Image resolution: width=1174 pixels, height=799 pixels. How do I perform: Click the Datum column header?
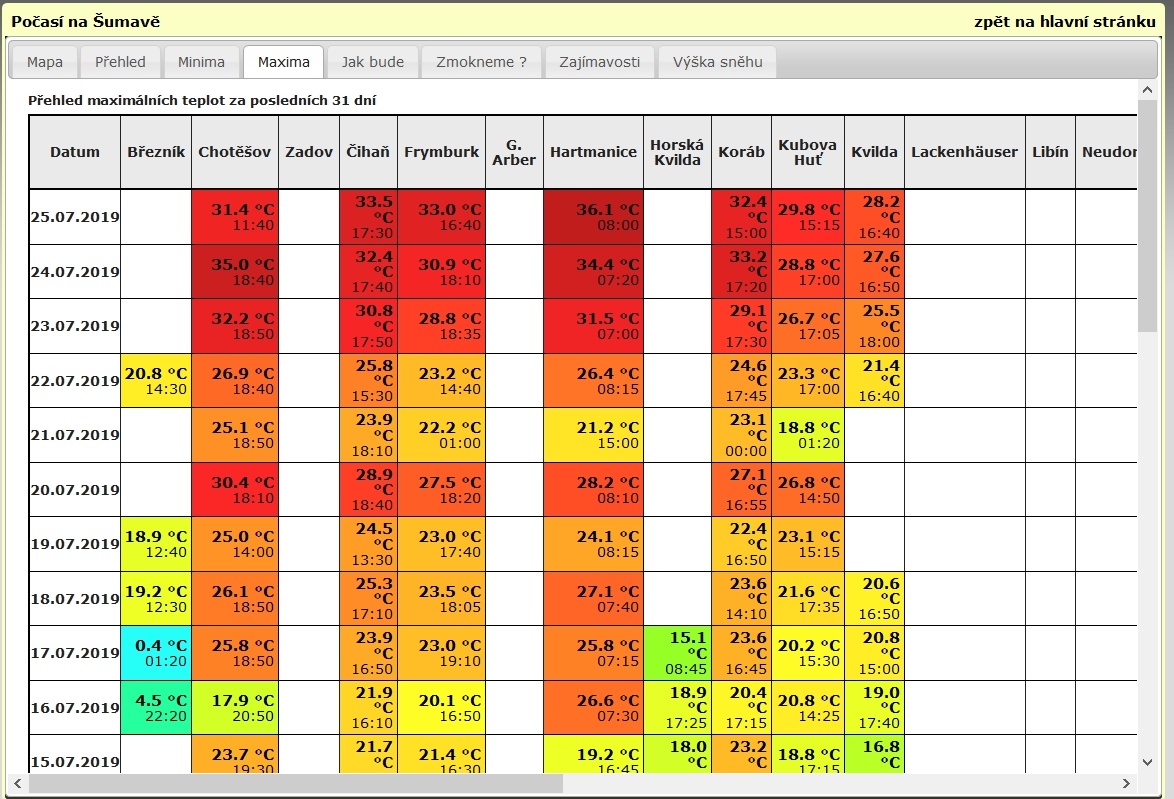coord(75,152)
